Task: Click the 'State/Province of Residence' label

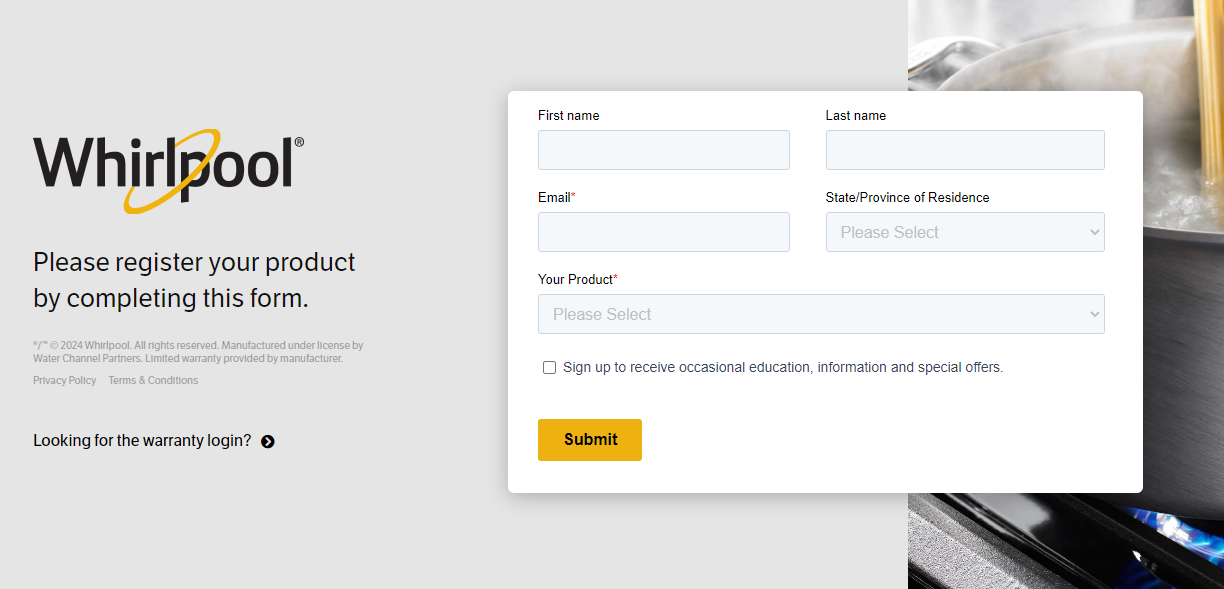Action: pos(907,197)
